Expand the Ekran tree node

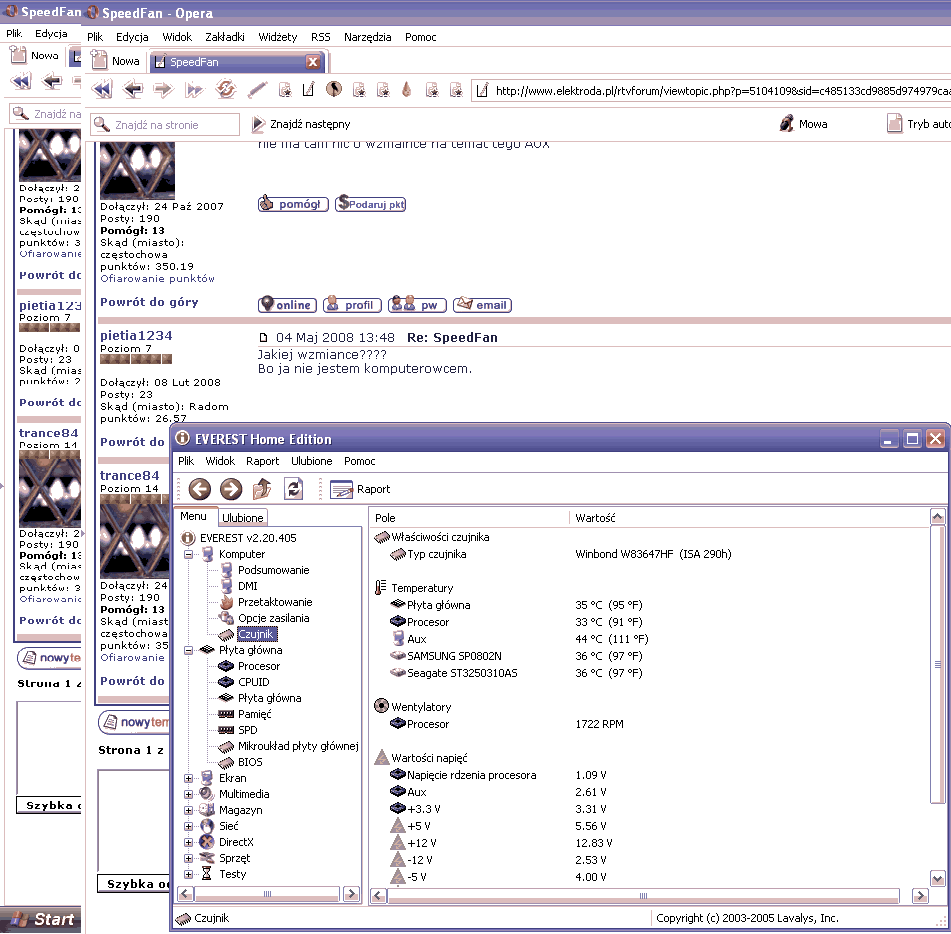(x=189, y=778)
